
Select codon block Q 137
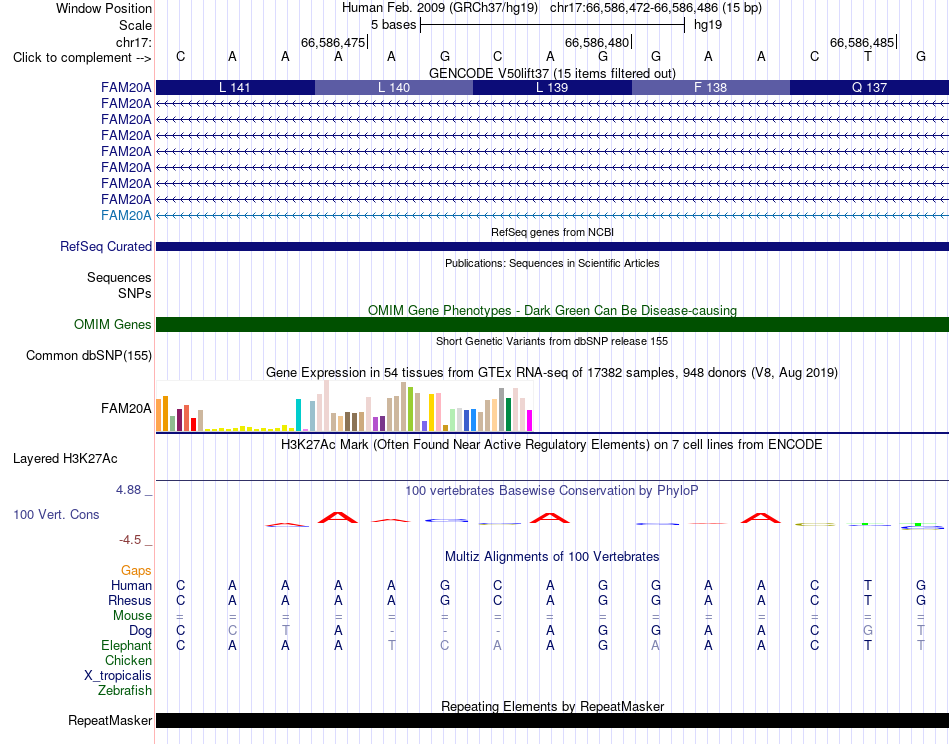pos(869,87)
